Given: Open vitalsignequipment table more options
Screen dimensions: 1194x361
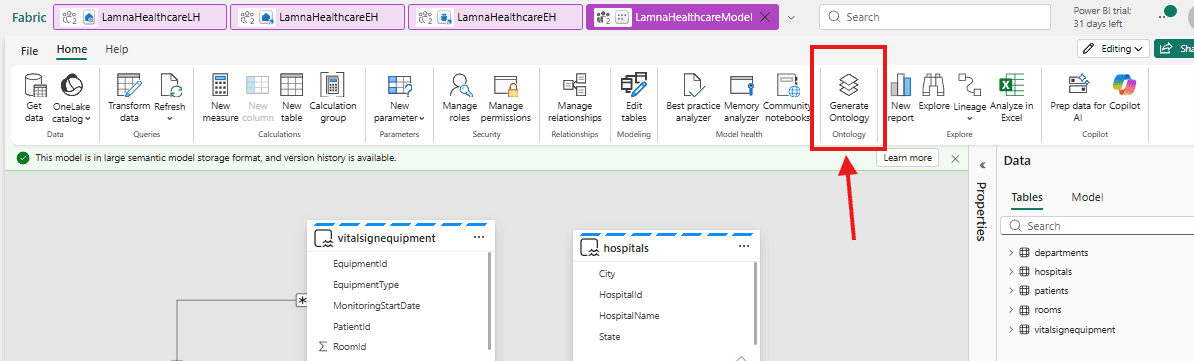Looking at the screenshot, I should click(x=478, y=237).
